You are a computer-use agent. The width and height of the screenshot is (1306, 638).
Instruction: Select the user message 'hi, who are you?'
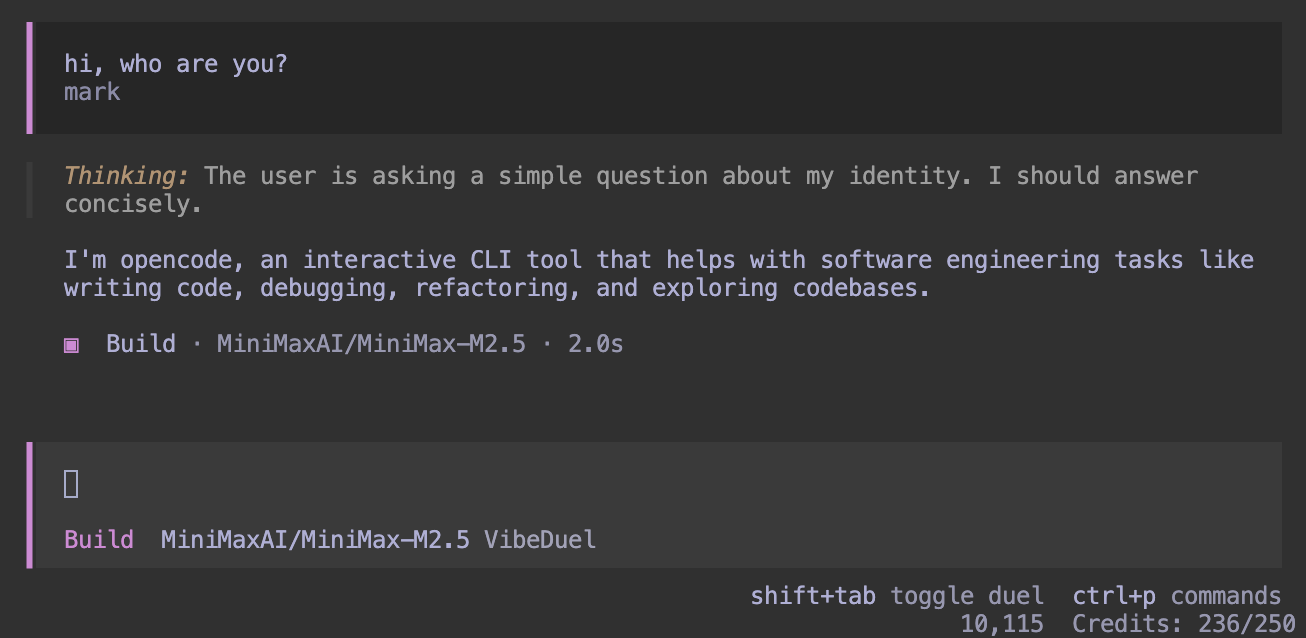pos(176,64)
